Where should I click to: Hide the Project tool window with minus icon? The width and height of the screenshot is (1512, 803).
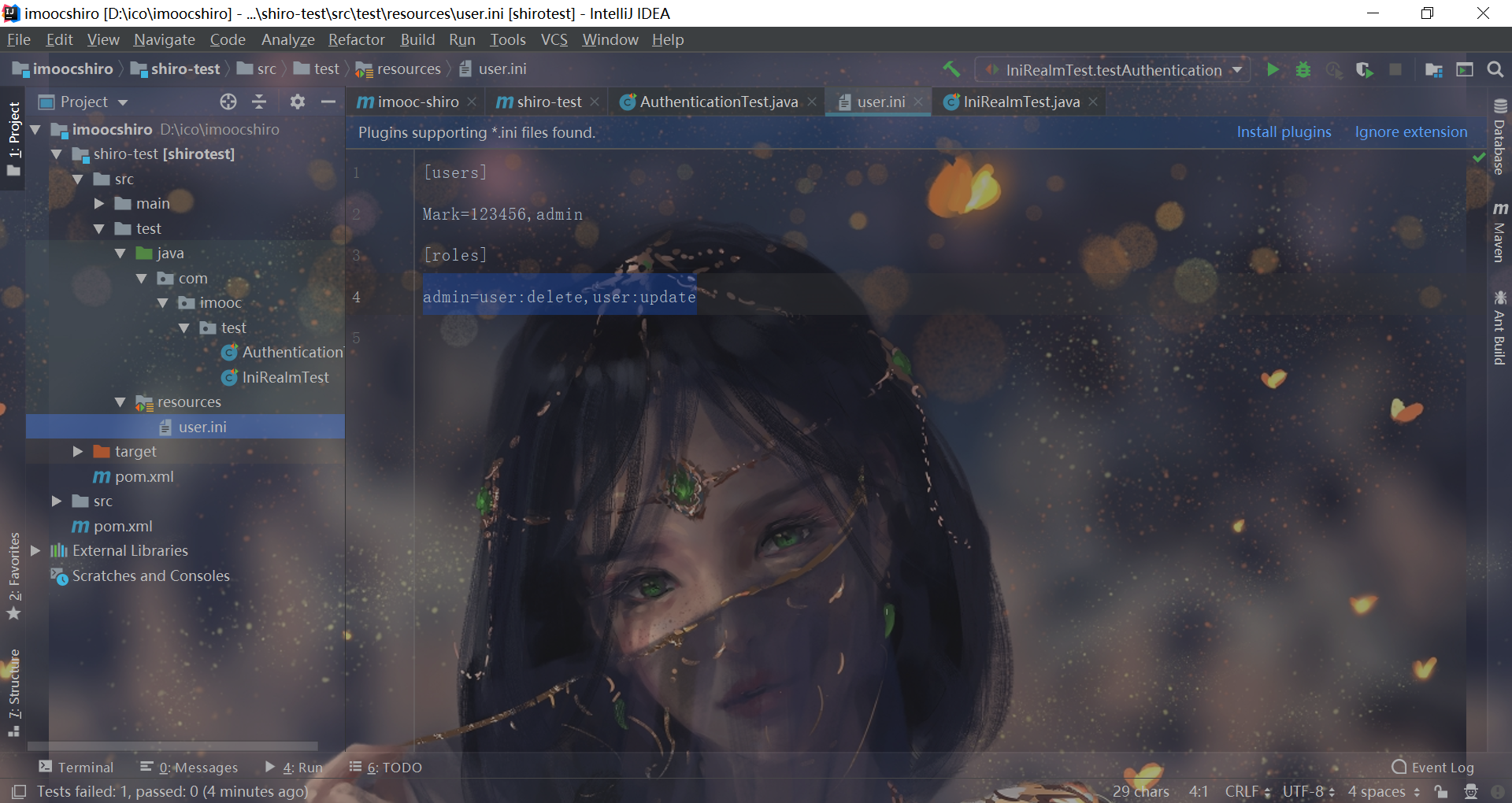tap(328, 102)
